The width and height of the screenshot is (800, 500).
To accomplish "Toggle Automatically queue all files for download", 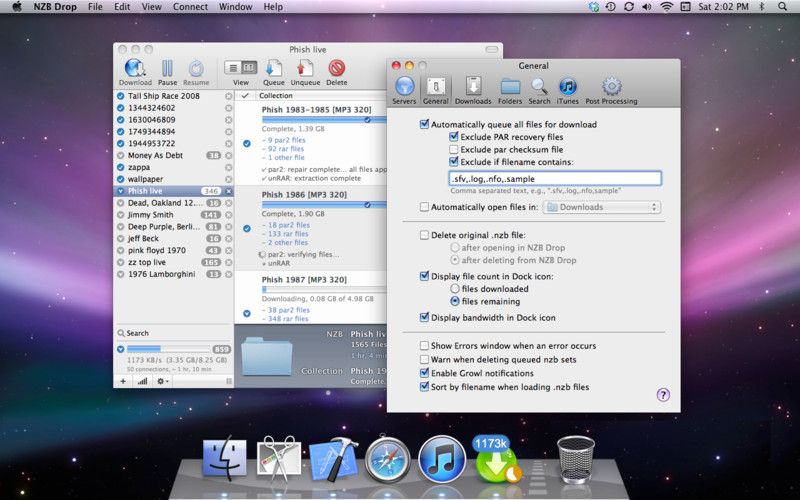I will (424, 124).
